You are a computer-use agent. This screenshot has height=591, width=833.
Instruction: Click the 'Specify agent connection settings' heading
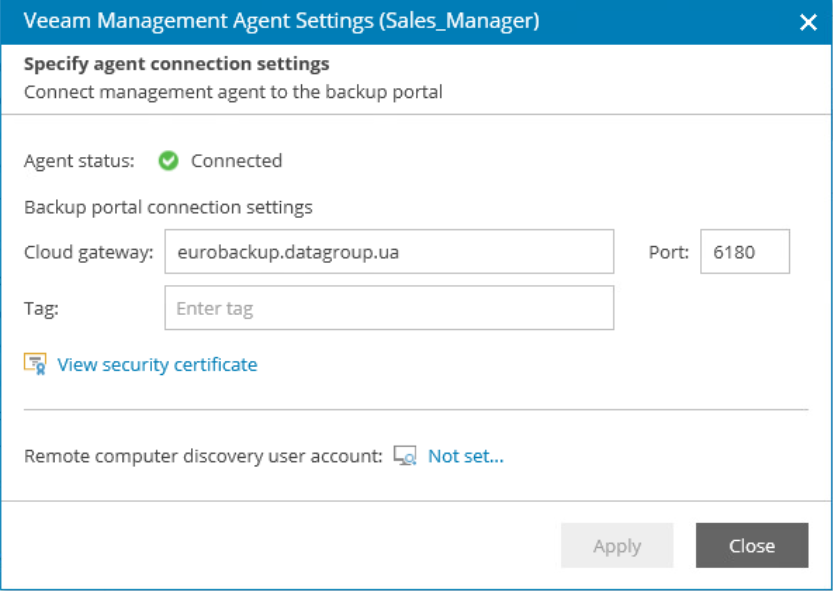[x=177, y=64]
